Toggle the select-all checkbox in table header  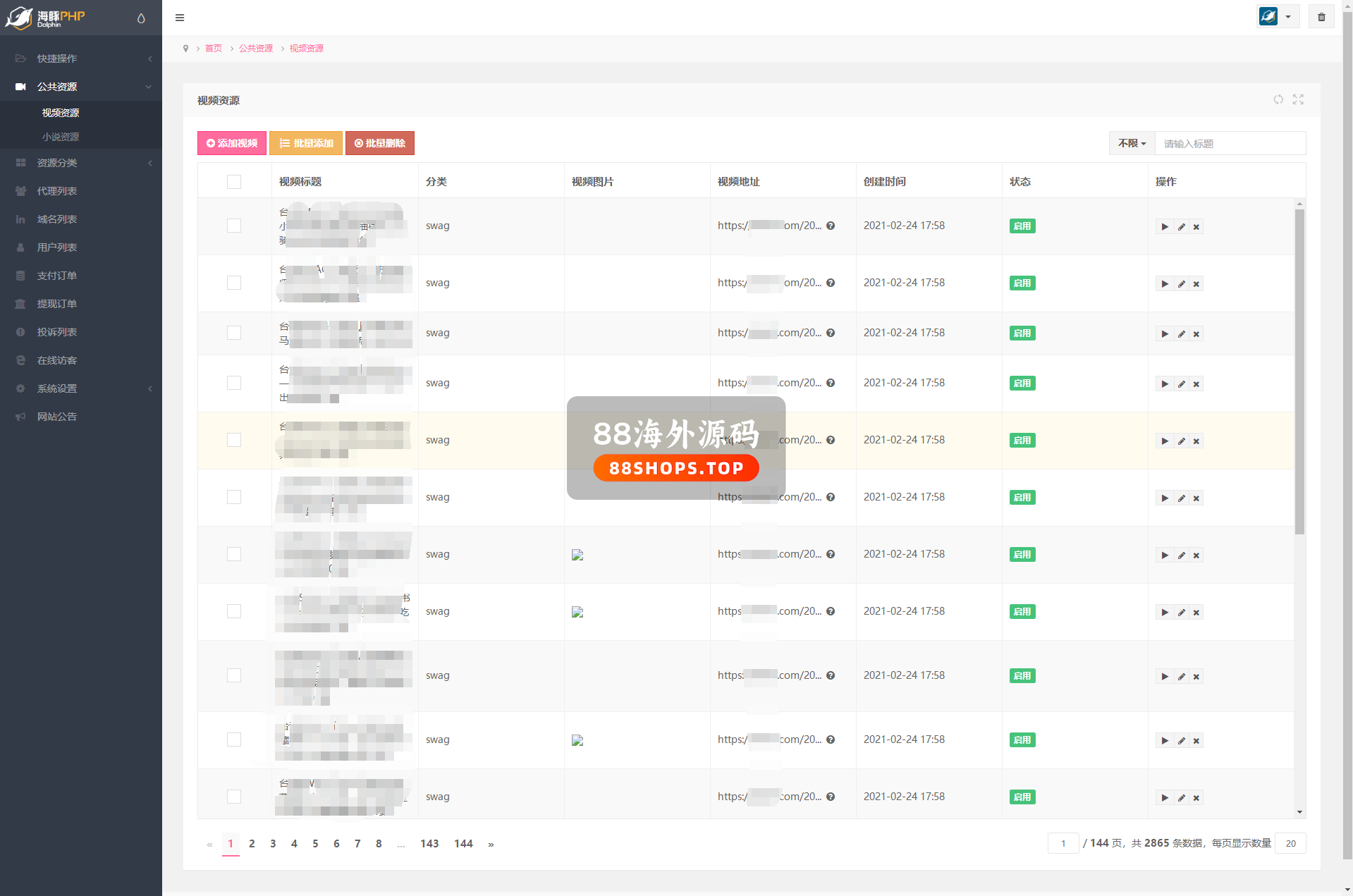(234, 182)
